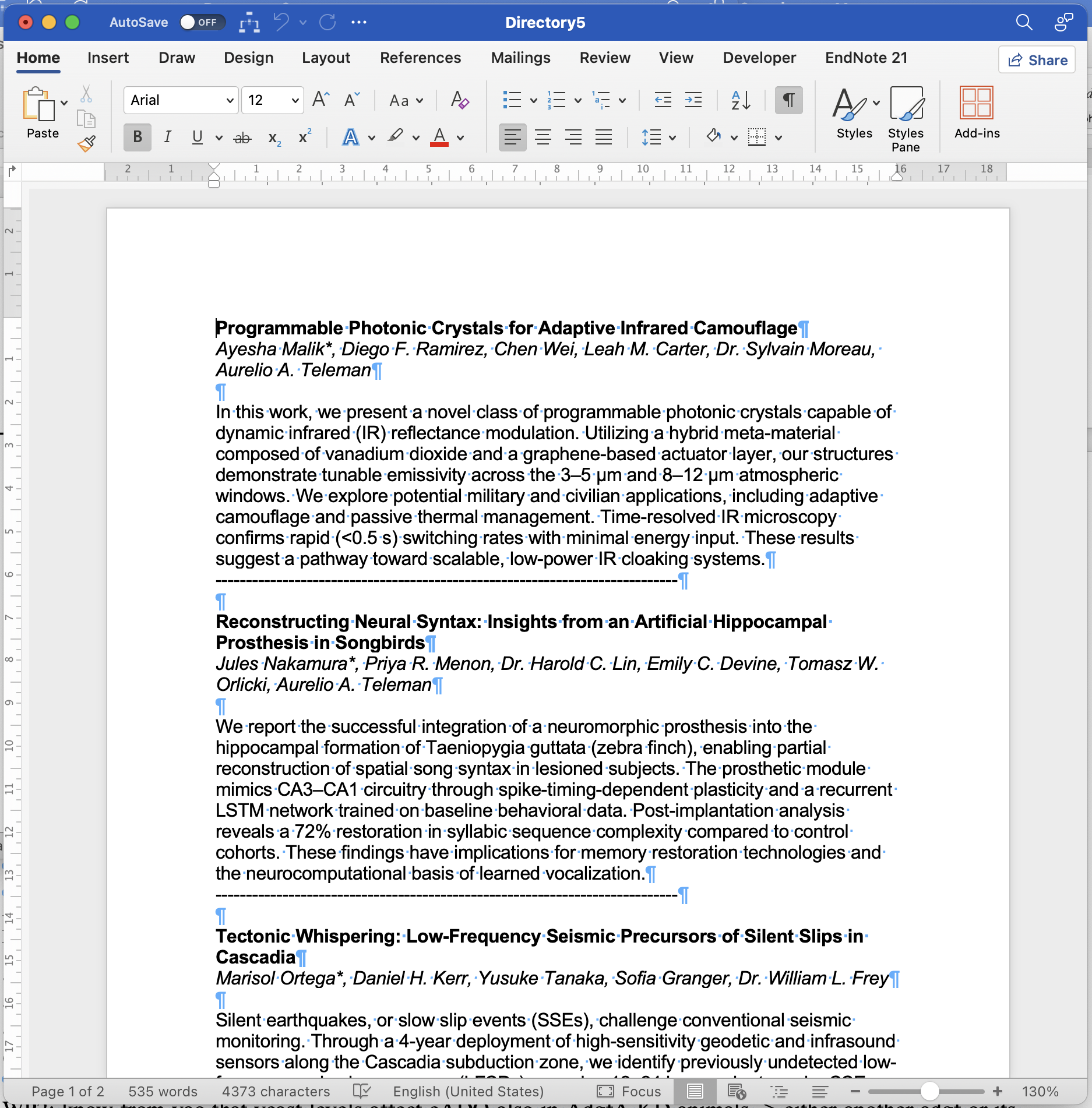Switch to the References tab
The width and height of the screenshot is (1092, 1108).
point(420,58)
